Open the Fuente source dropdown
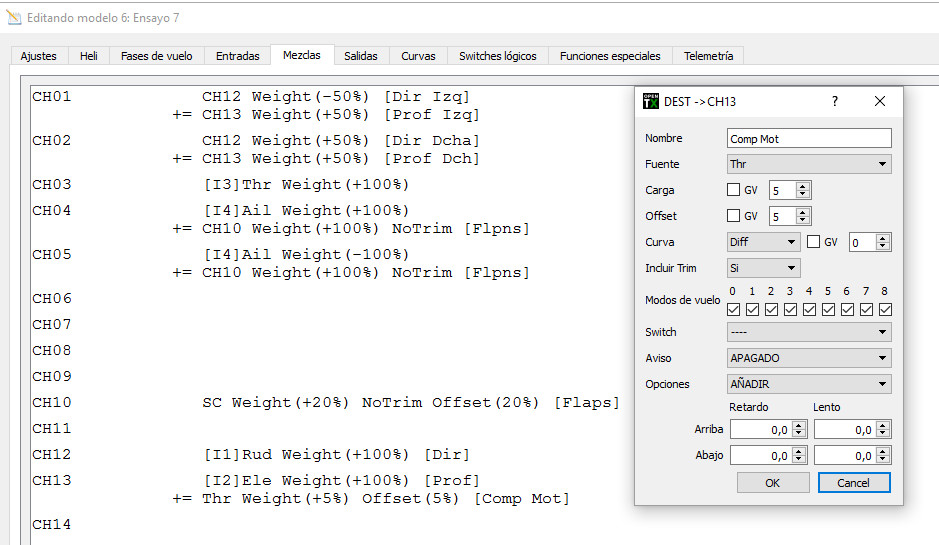Screen dimensions: 939x545 tap(809, 164)
